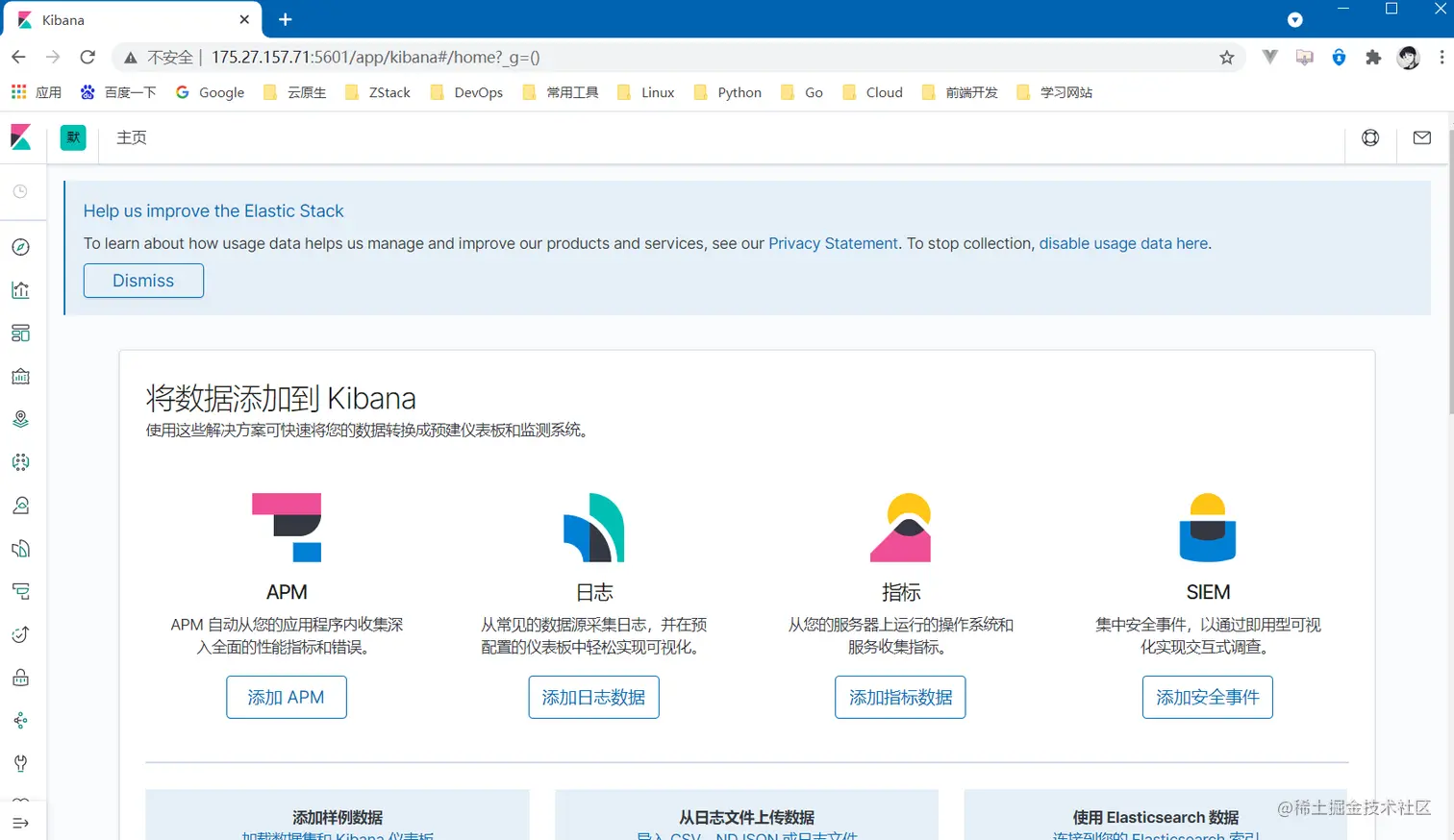Click disable usage data here link
Screen dimensions: 1454x840
tap(1123, 243)
